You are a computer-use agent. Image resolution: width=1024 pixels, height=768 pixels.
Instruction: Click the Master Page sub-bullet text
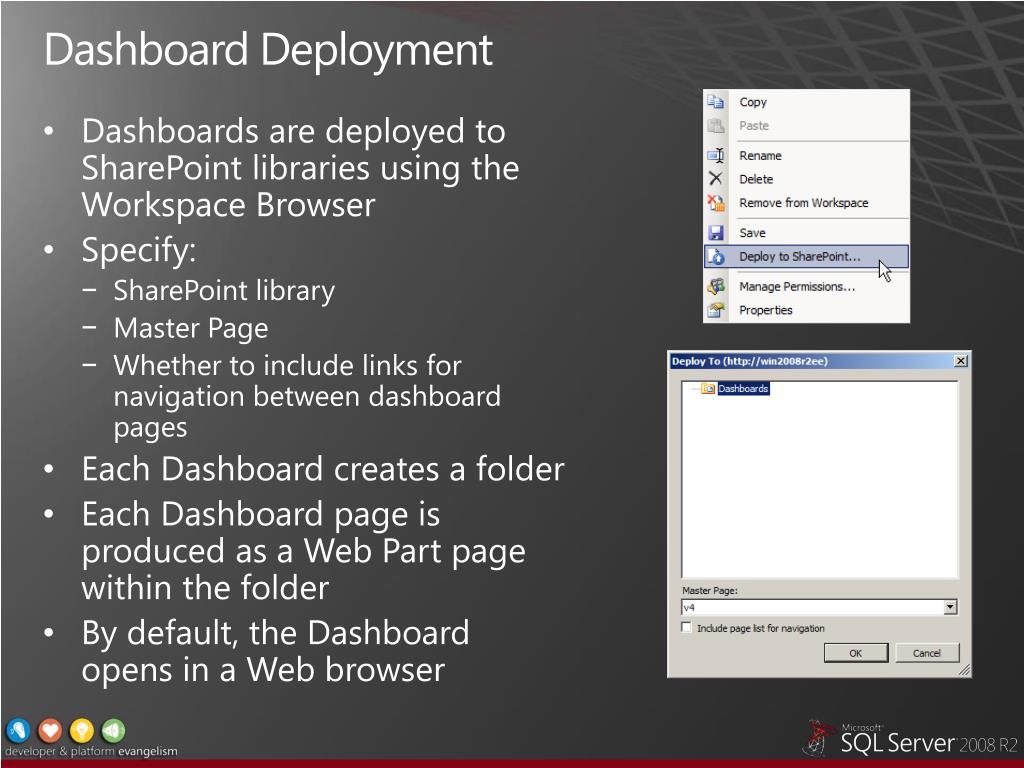[x=191, y=328]
